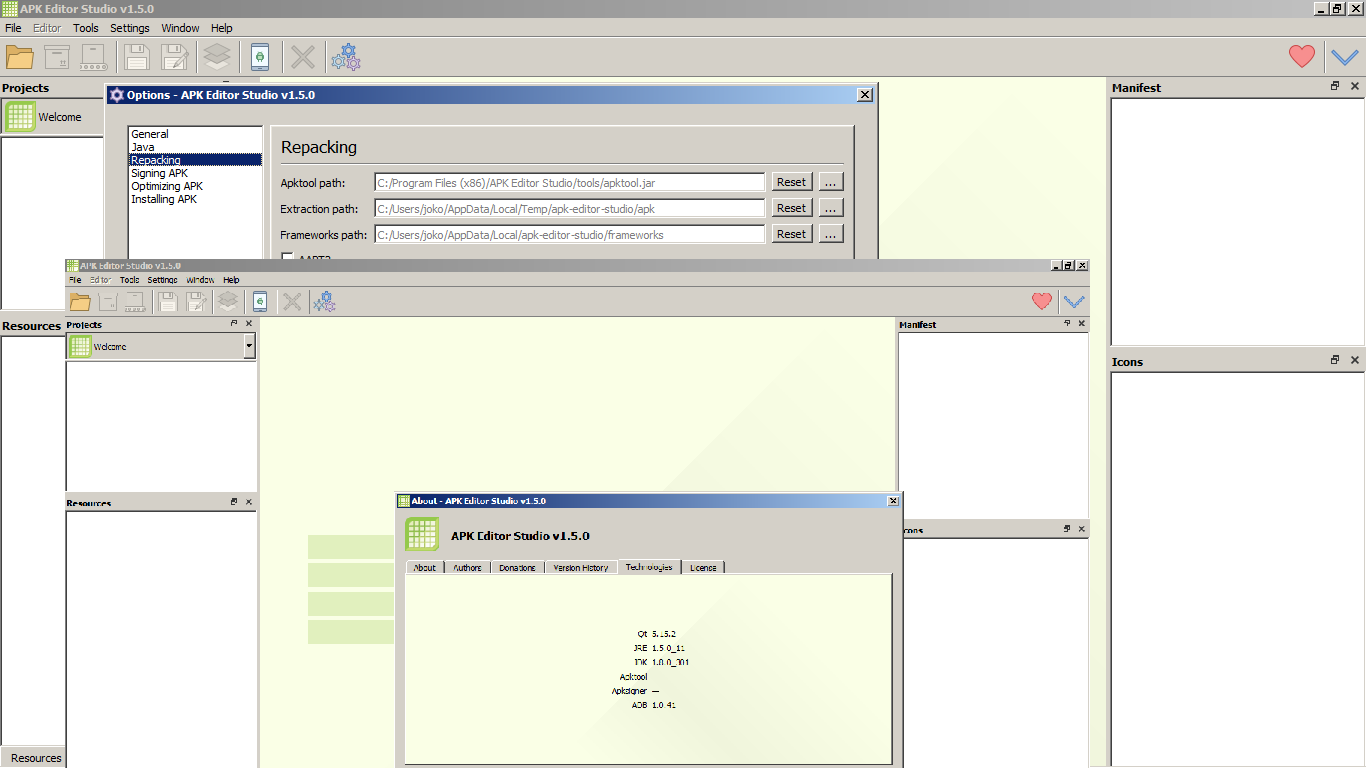Screen dimensions: 1366x768
Task: Open an APK via main window folder icon
Action: 20,57
